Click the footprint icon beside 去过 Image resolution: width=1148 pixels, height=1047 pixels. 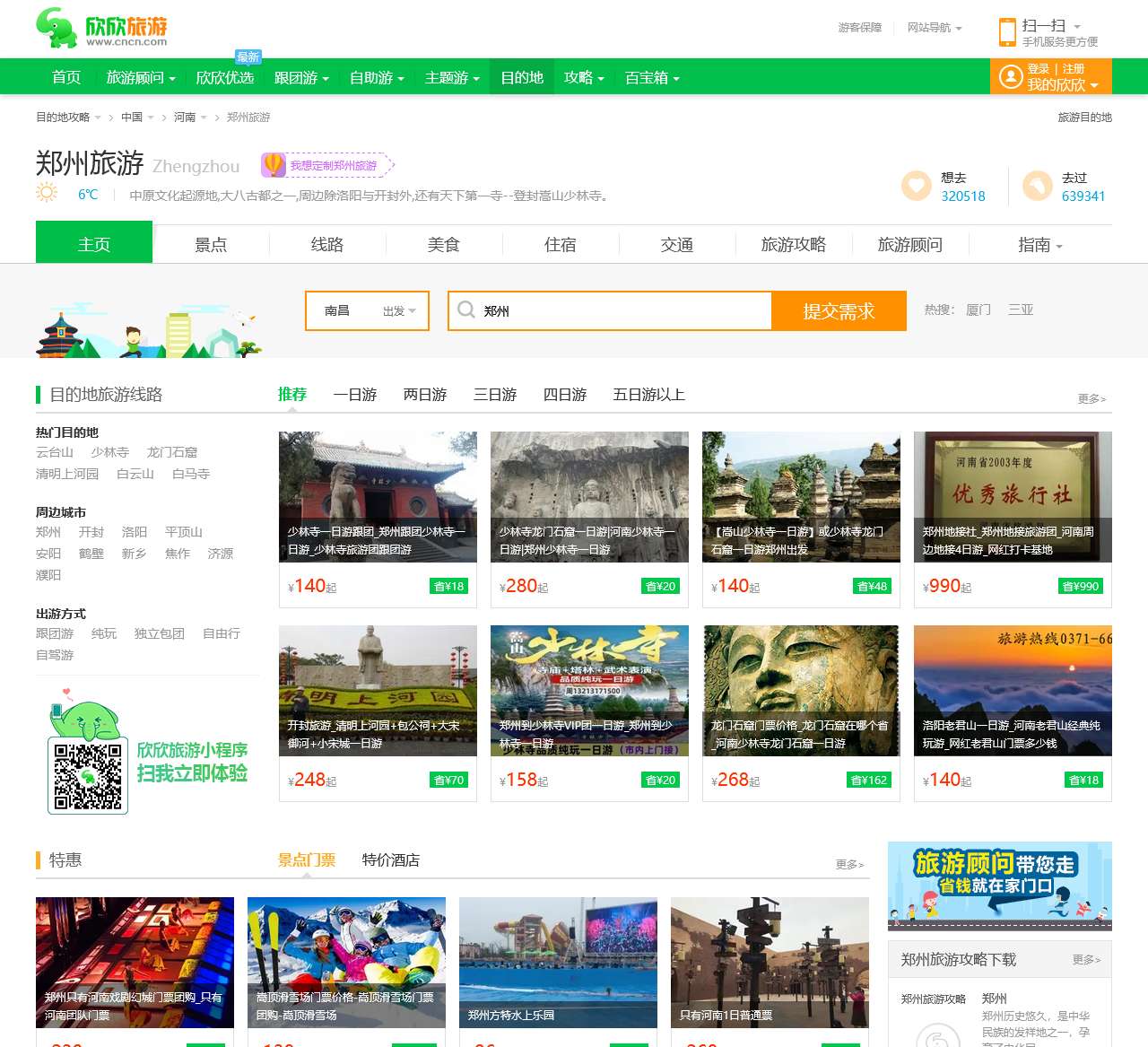coord(1037,186)
